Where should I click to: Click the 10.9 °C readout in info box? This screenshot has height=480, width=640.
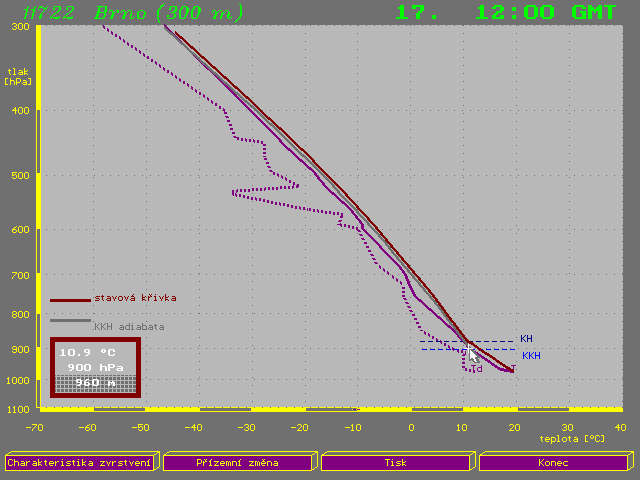pyautogui.click(x=87, y=353)
